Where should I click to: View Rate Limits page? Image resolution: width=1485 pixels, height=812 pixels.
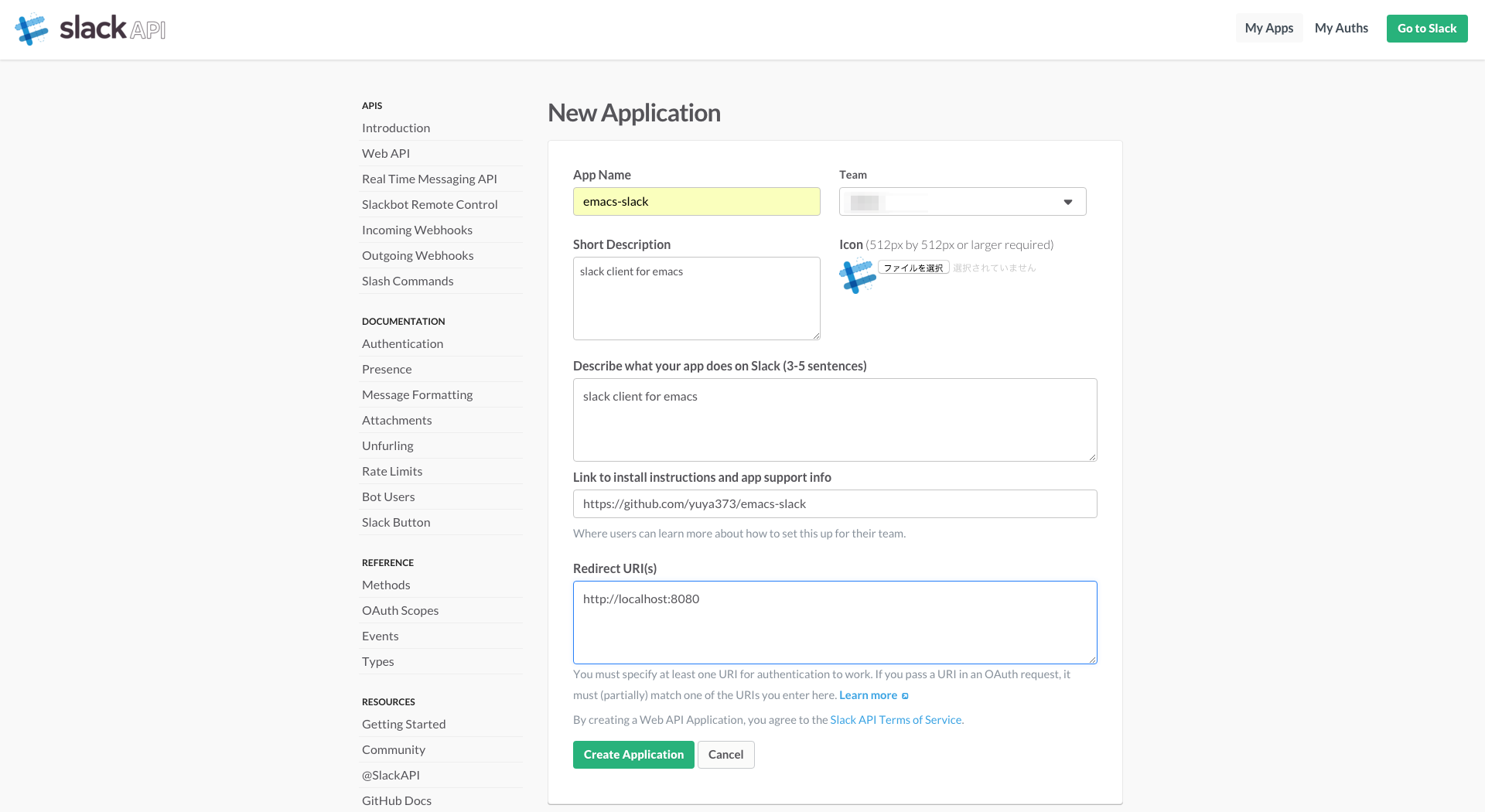[x=392, y=472]
